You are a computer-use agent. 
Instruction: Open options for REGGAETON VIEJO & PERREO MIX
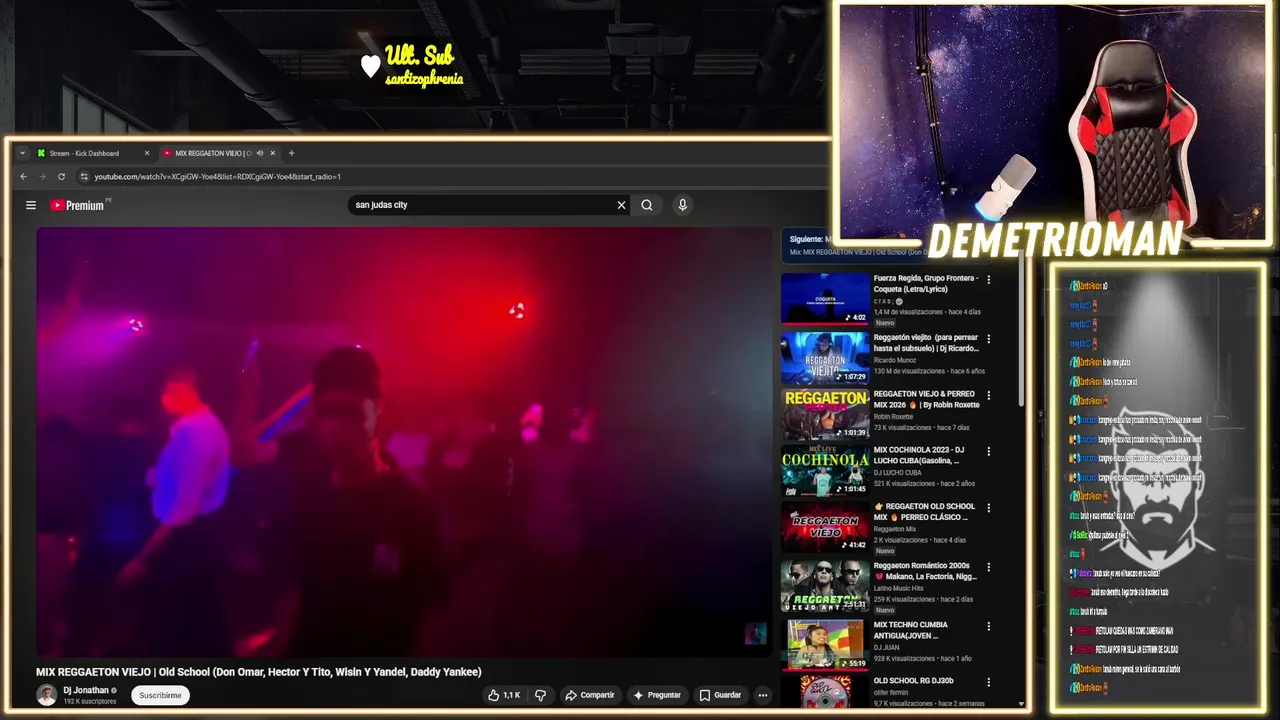989,395
